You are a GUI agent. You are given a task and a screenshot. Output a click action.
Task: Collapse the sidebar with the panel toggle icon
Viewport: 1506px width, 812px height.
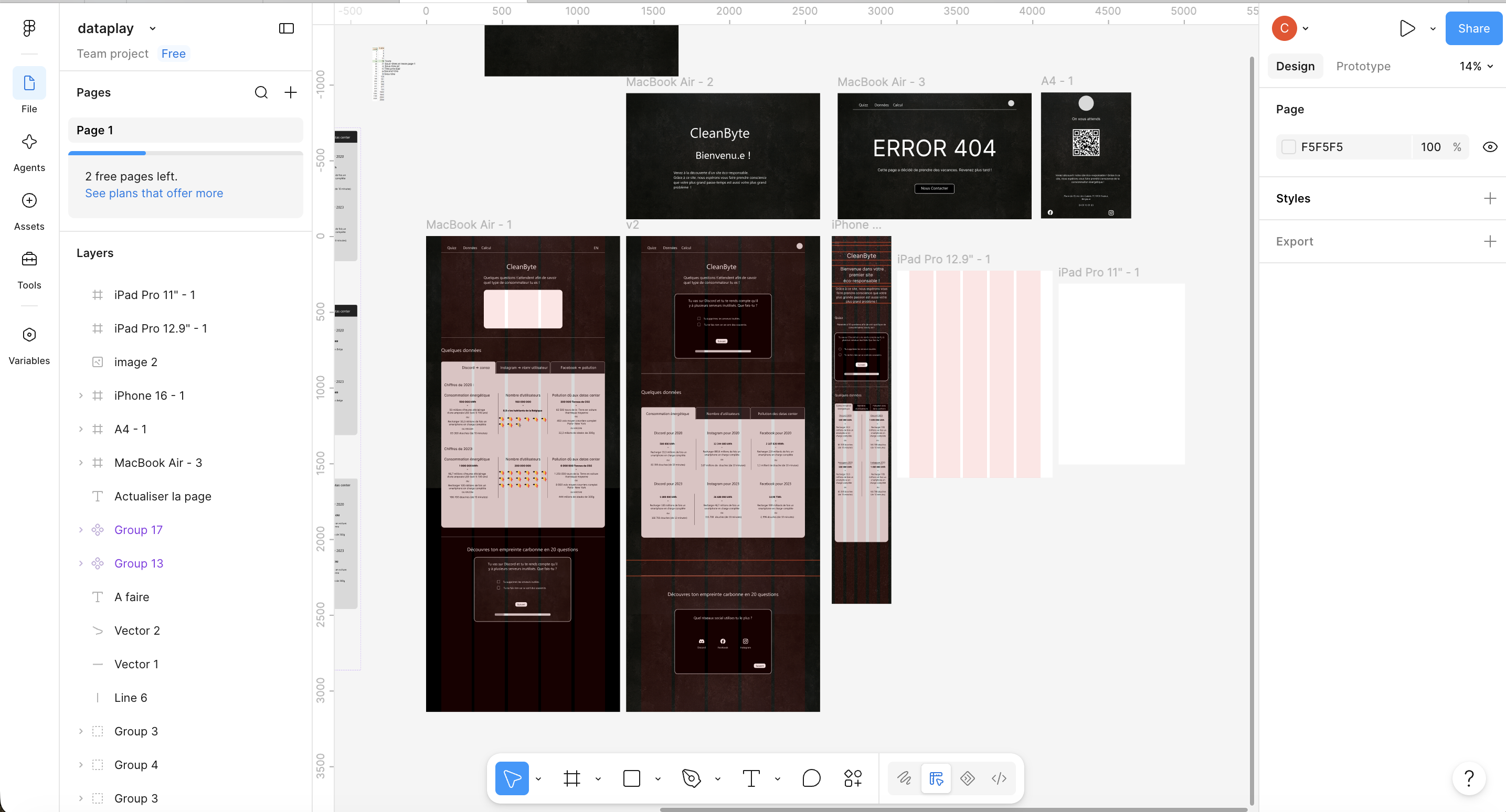click(287, 28)
